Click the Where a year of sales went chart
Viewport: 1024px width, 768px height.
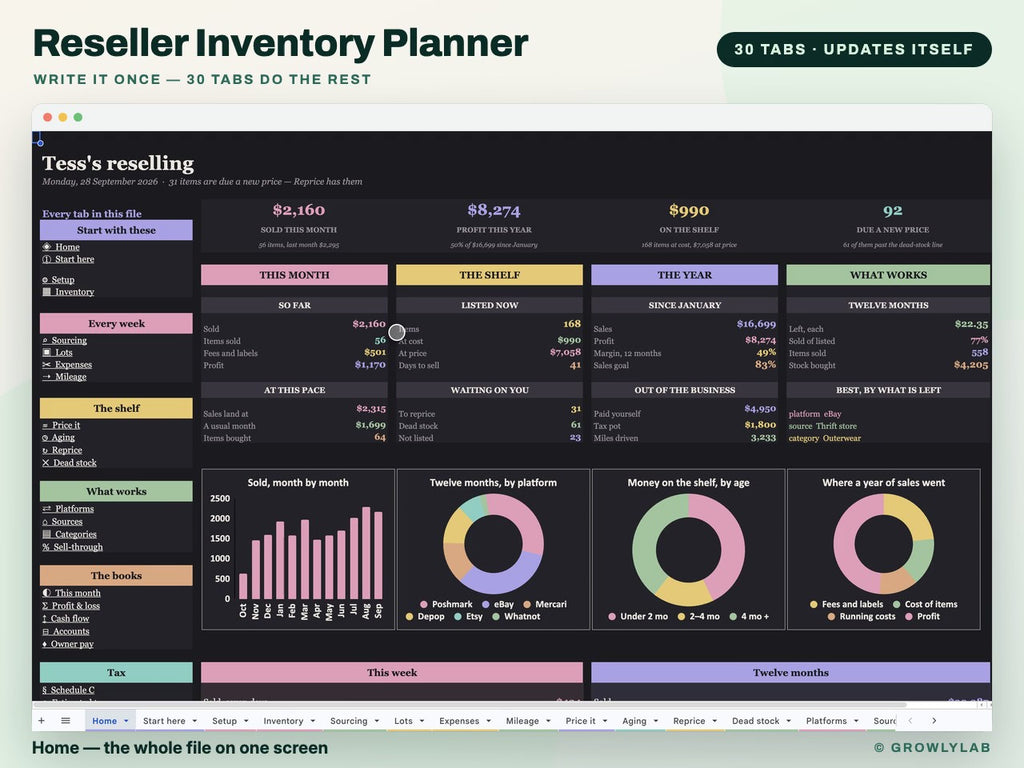pos(884,549)
